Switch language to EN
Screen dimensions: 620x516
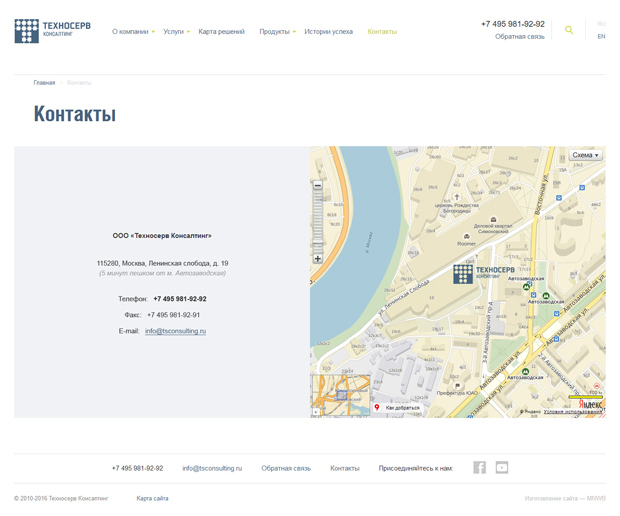601,36
